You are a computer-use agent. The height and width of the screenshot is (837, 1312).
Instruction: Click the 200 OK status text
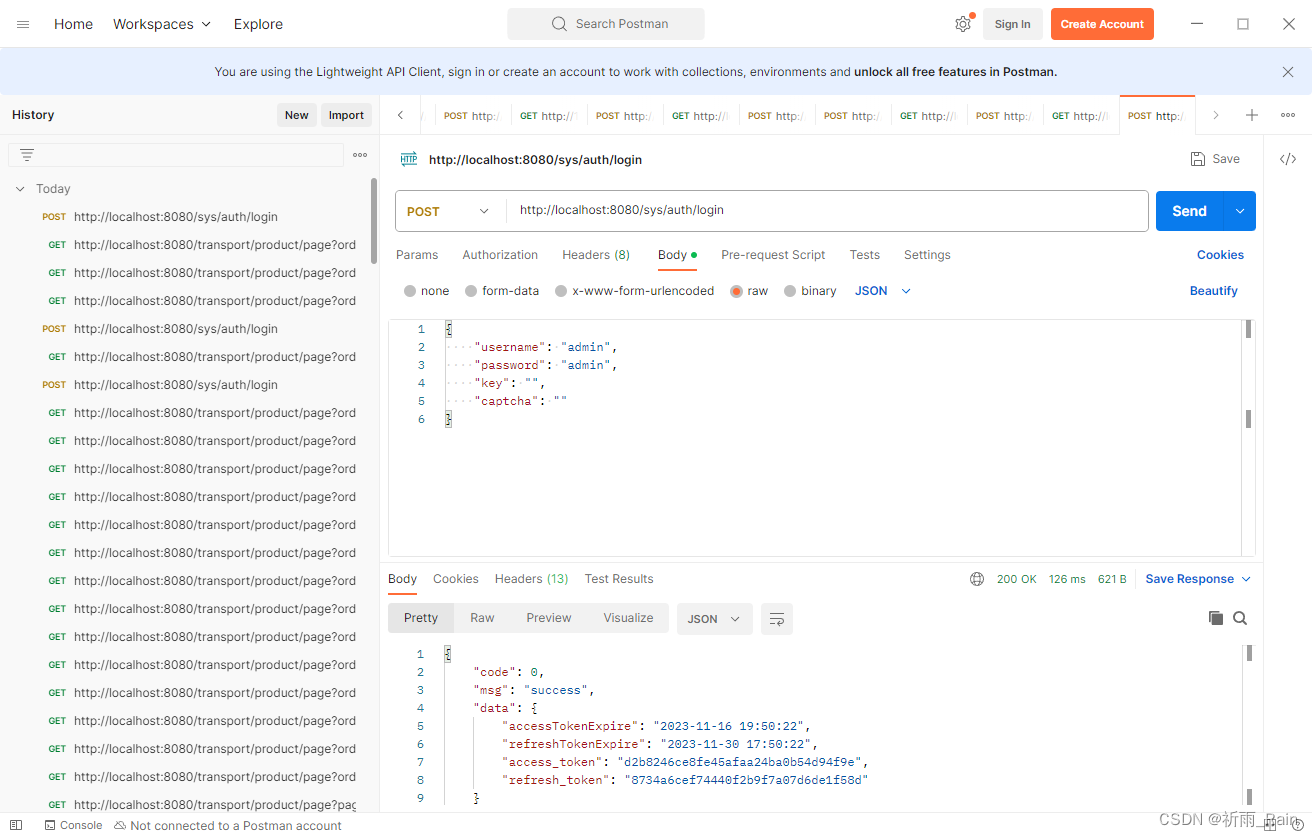pos(1016,579)
